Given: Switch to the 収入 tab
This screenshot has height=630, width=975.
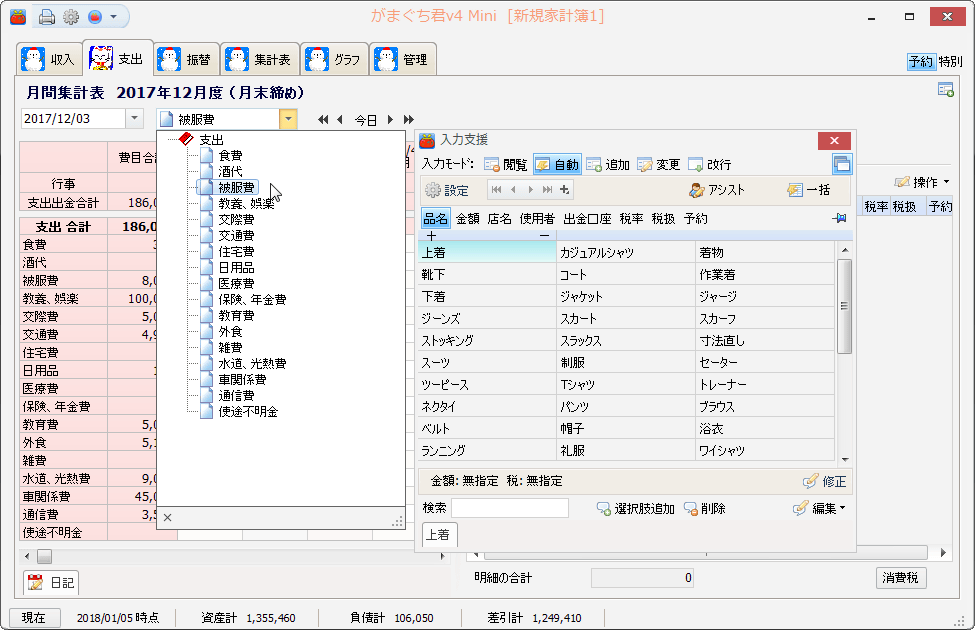Looking at the screenshot, I should point(50,59).
